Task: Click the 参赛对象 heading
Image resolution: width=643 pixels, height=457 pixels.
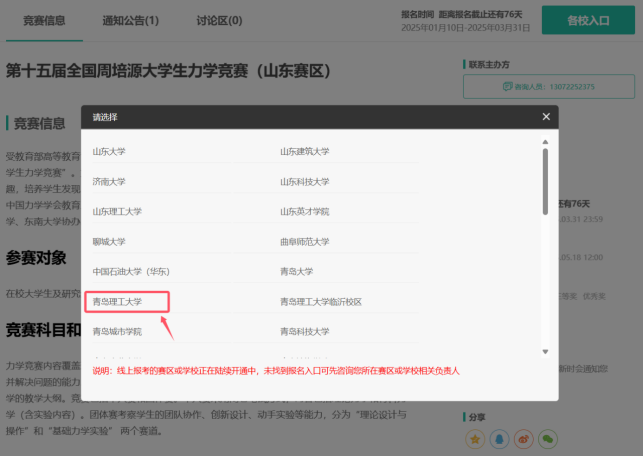Action: point(36,258)
